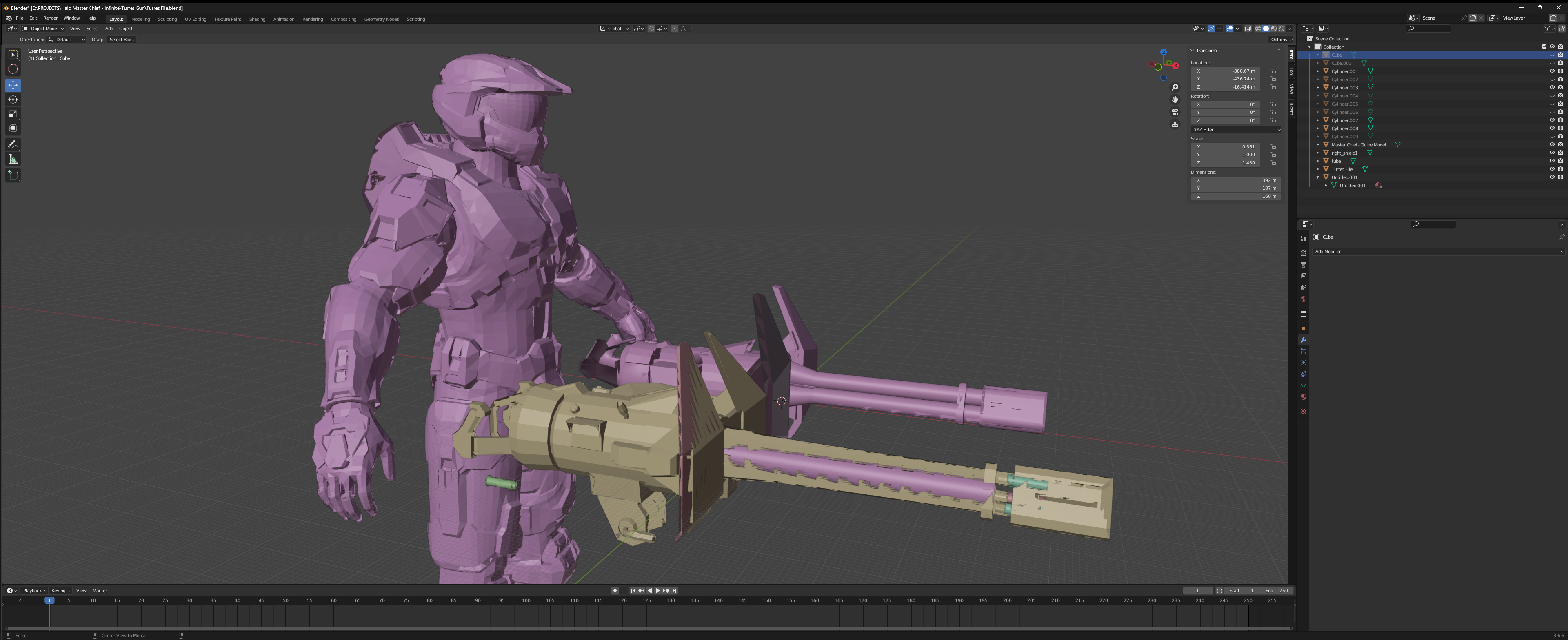Open the Blosm sidebar tab
The height and width of the screenshot is (640, 1568).
1291,108
